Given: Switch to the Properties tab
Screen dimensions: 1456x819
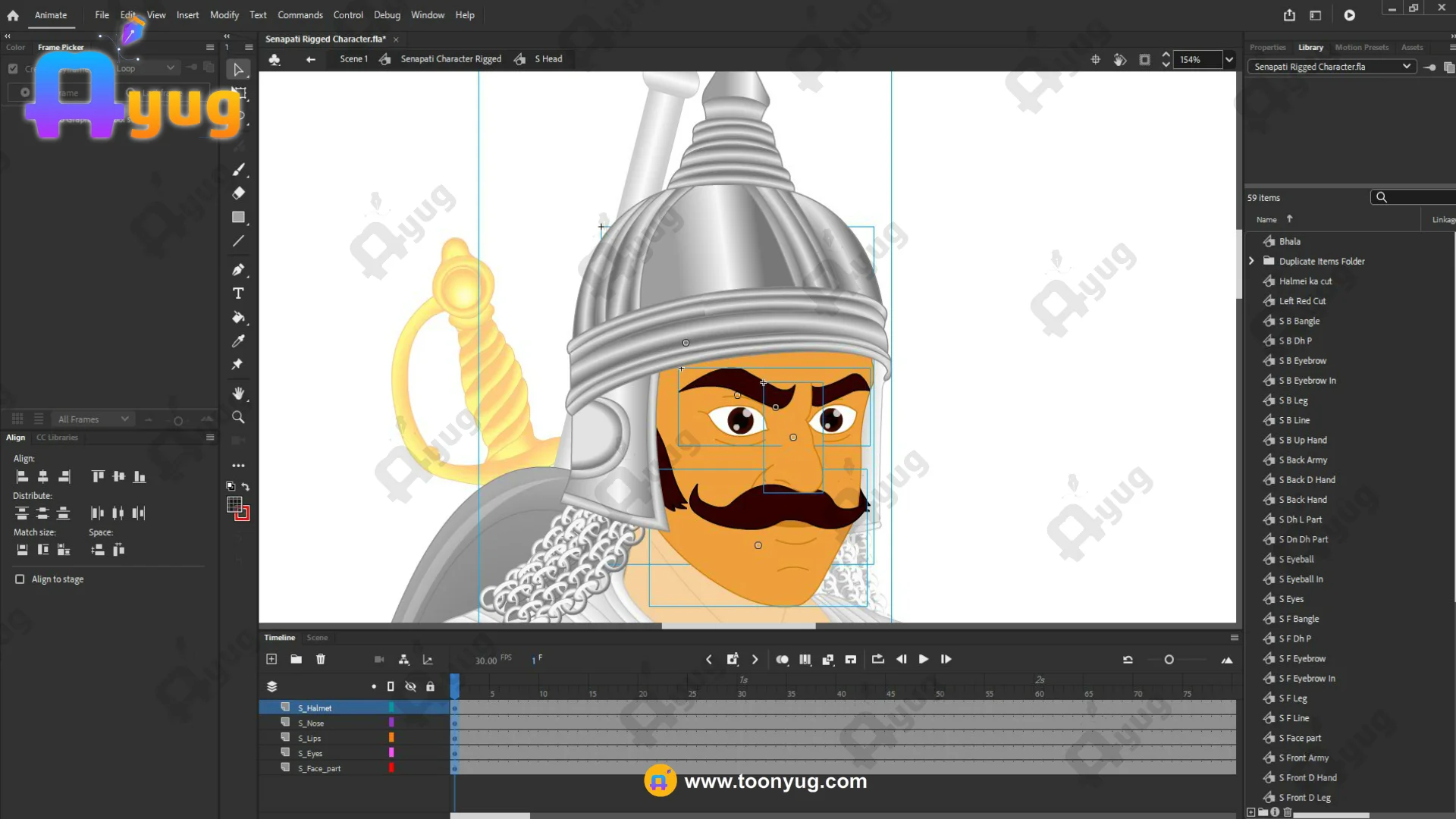Looking at the screenshot, I should 1267,47.
